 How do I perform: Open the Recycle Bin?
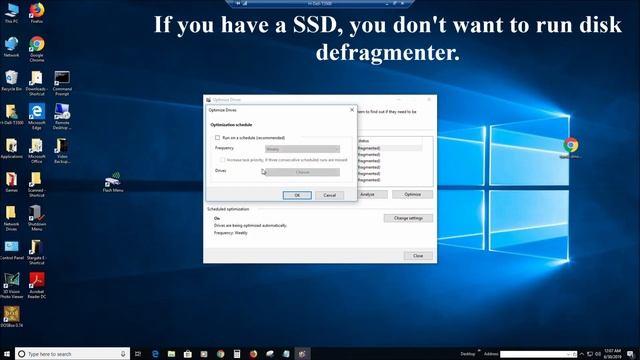(11, 80)
